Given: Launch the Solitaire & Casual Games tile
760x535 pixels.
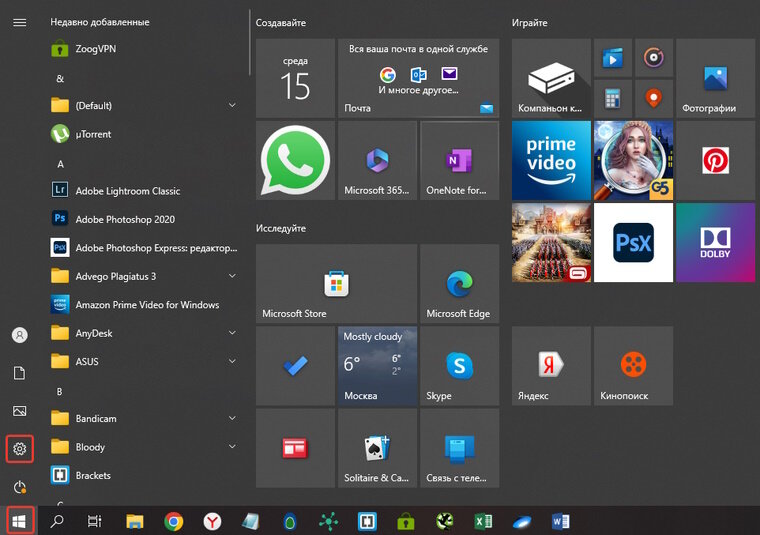Looking at the screenshot, I should click(x=377, y=448).
